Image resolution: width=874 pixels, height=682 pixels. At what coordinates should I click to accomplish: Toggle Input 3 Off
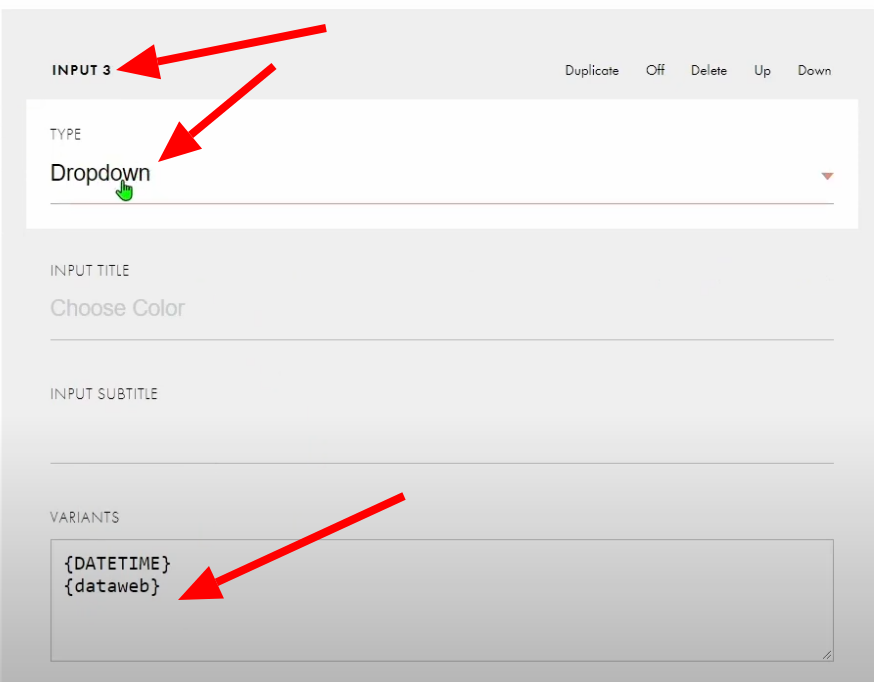(x=655, y=71)
